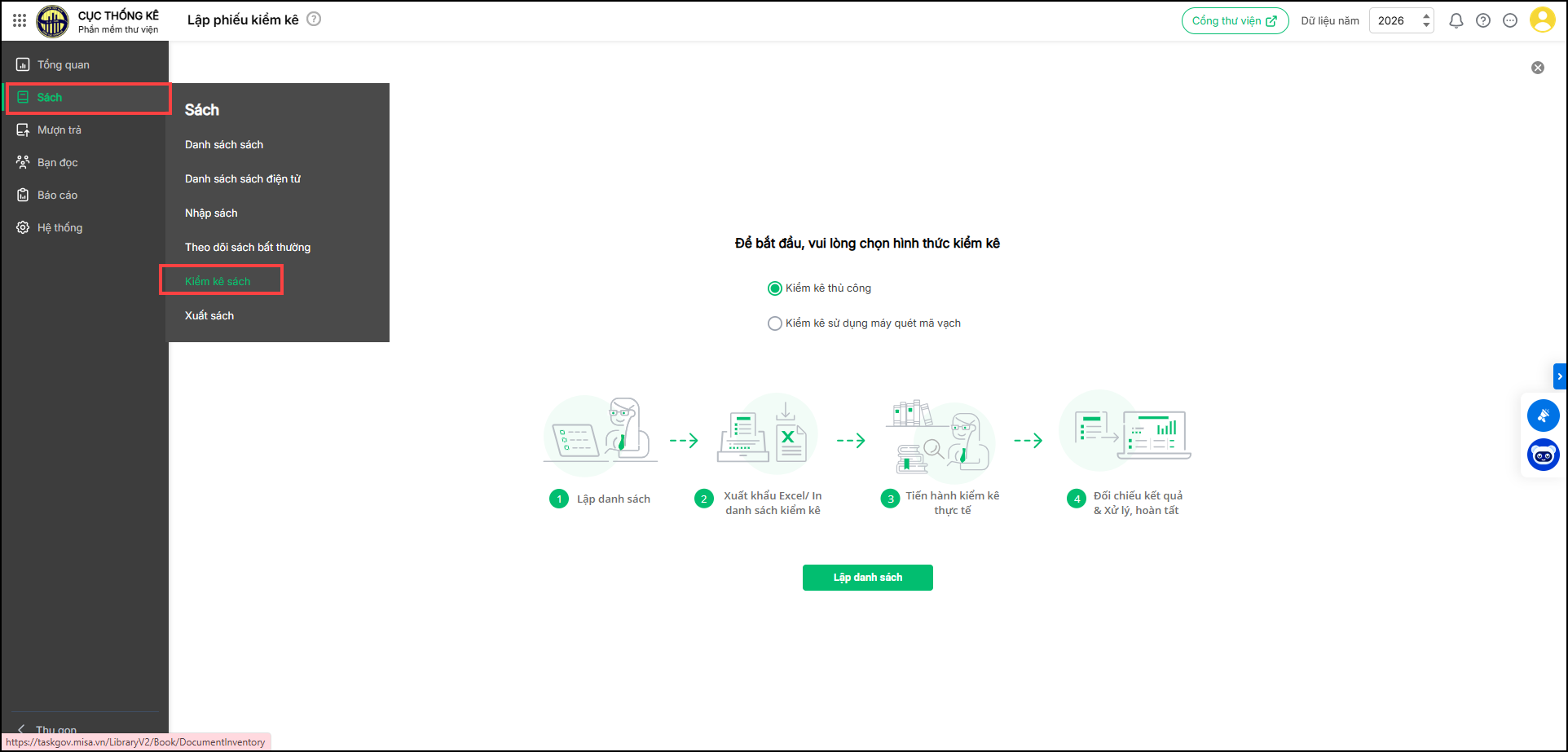Close the inventory setup panel
The height and width of the screenshot is (752, 1568).
[1537, 68]
